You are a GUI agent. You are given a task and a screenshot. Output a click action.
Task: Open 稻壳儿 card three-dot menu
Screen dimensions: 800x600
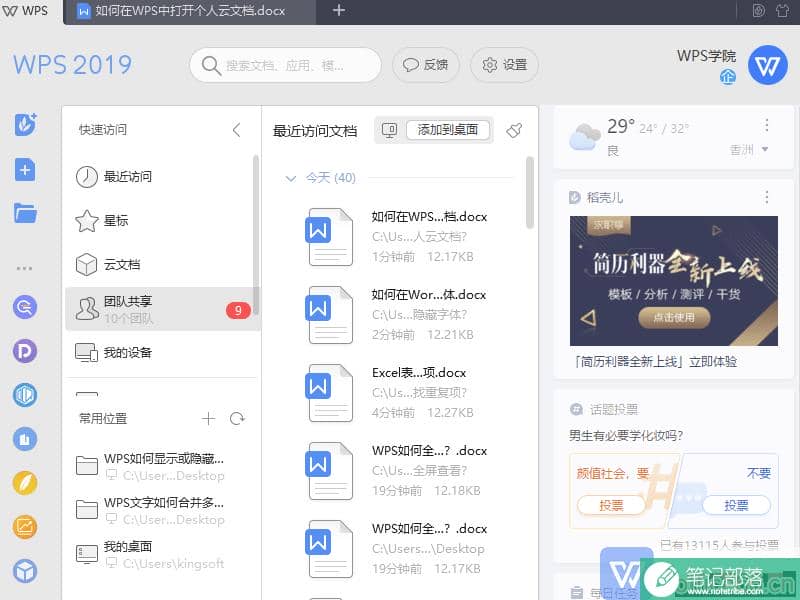point(767,197)
